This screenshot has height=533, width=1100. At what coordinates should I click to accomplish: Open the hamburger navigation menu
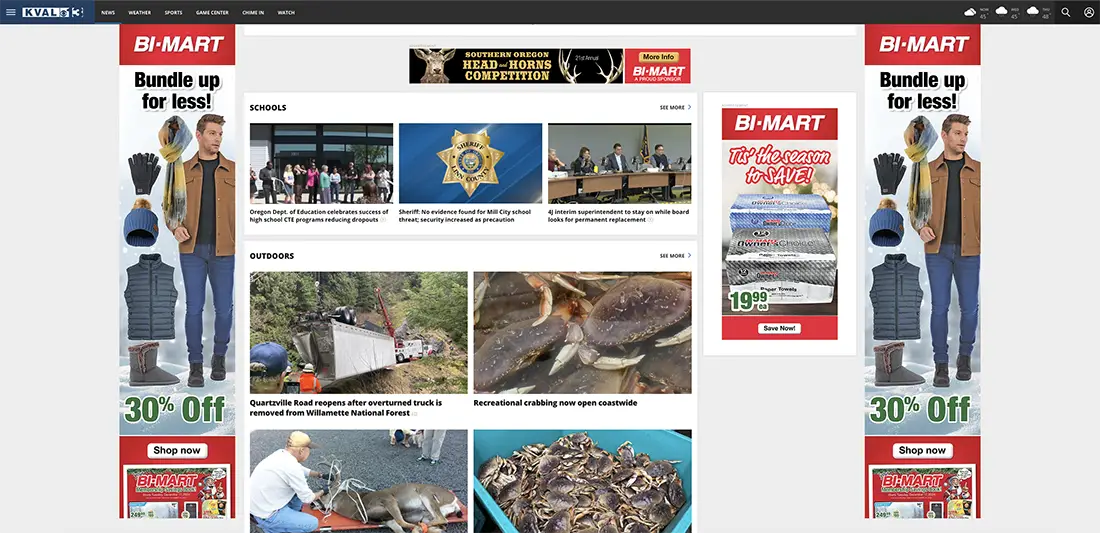pyautogui.click(x=11, y=12)
